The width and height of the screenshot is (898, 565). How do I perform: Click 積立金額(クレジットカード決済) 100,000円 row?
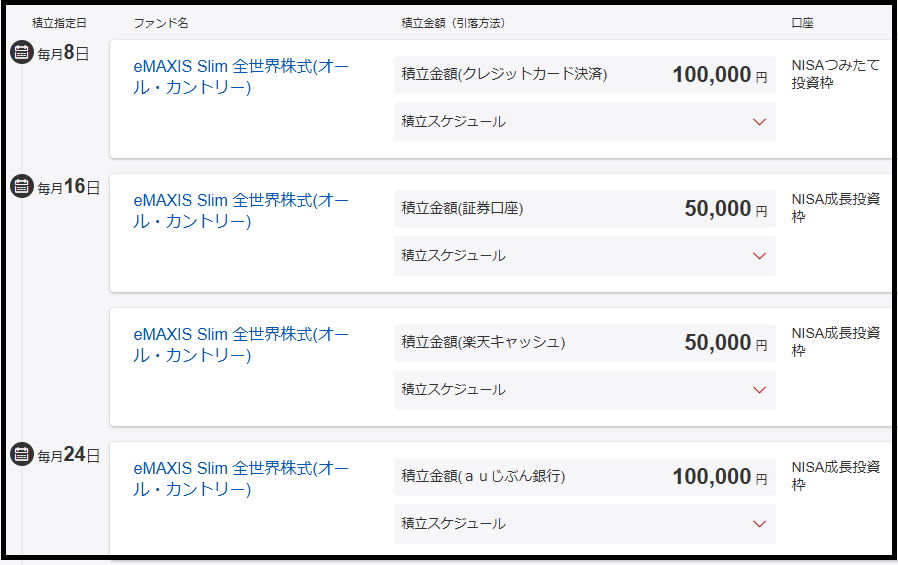point(584,75)
